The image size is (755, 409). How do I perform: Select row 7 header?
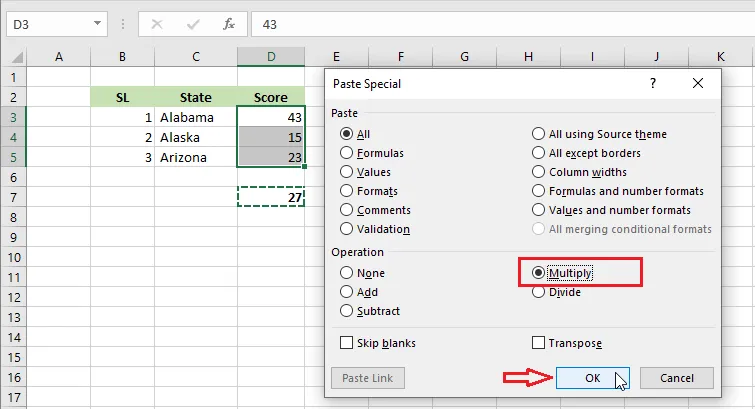click(x=13, y=198)
